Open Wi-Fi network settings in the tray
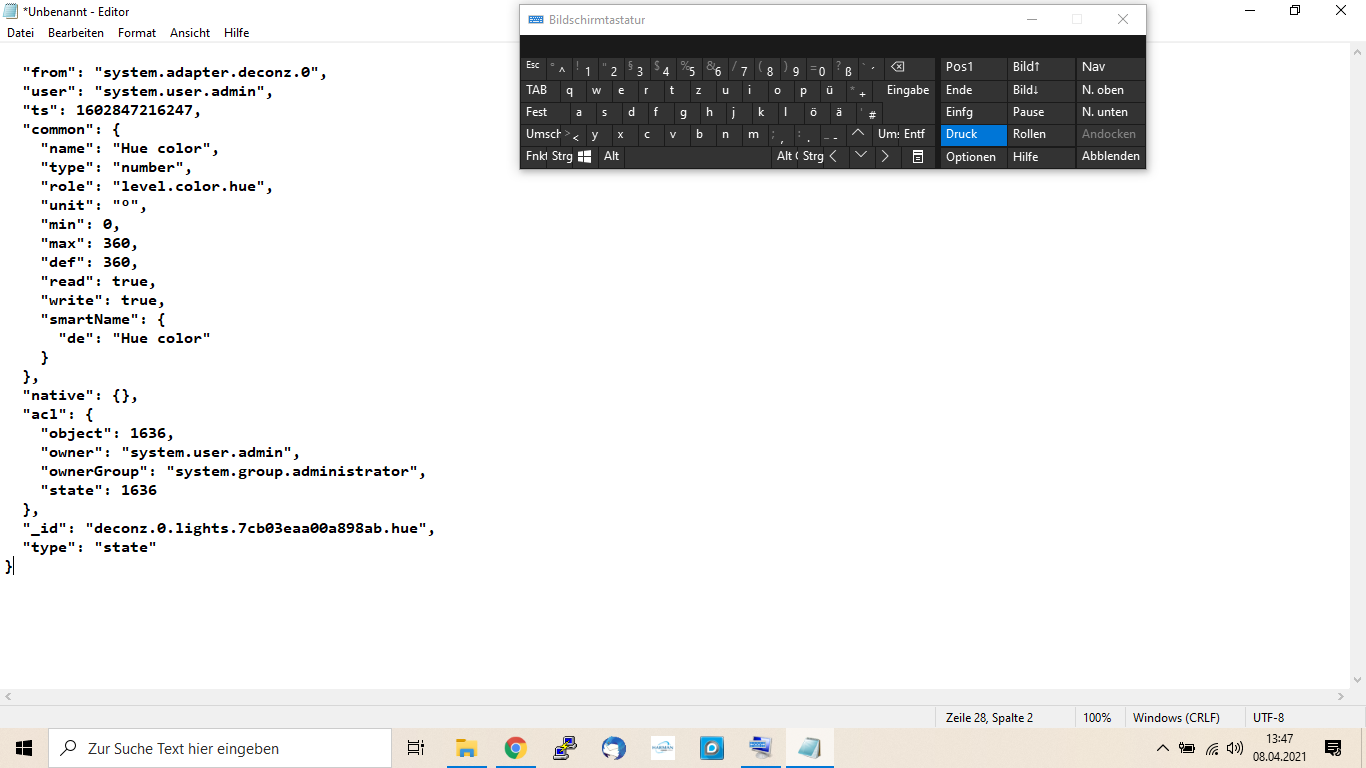The image size is (1366, 768). [1212, 748]
